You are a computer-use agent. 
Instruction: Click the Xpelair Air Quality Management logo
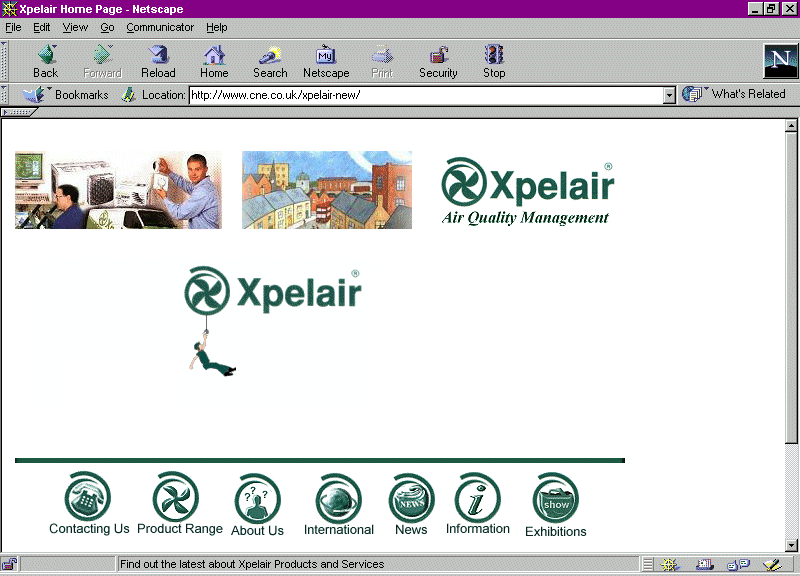click(x=528, y=191)
